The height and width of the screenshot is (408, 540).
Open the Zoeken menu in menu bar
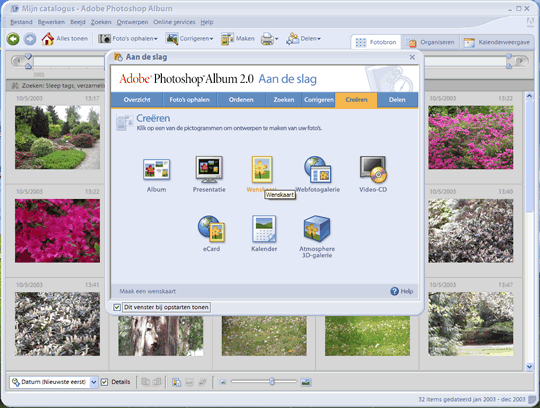coord(101,22)
